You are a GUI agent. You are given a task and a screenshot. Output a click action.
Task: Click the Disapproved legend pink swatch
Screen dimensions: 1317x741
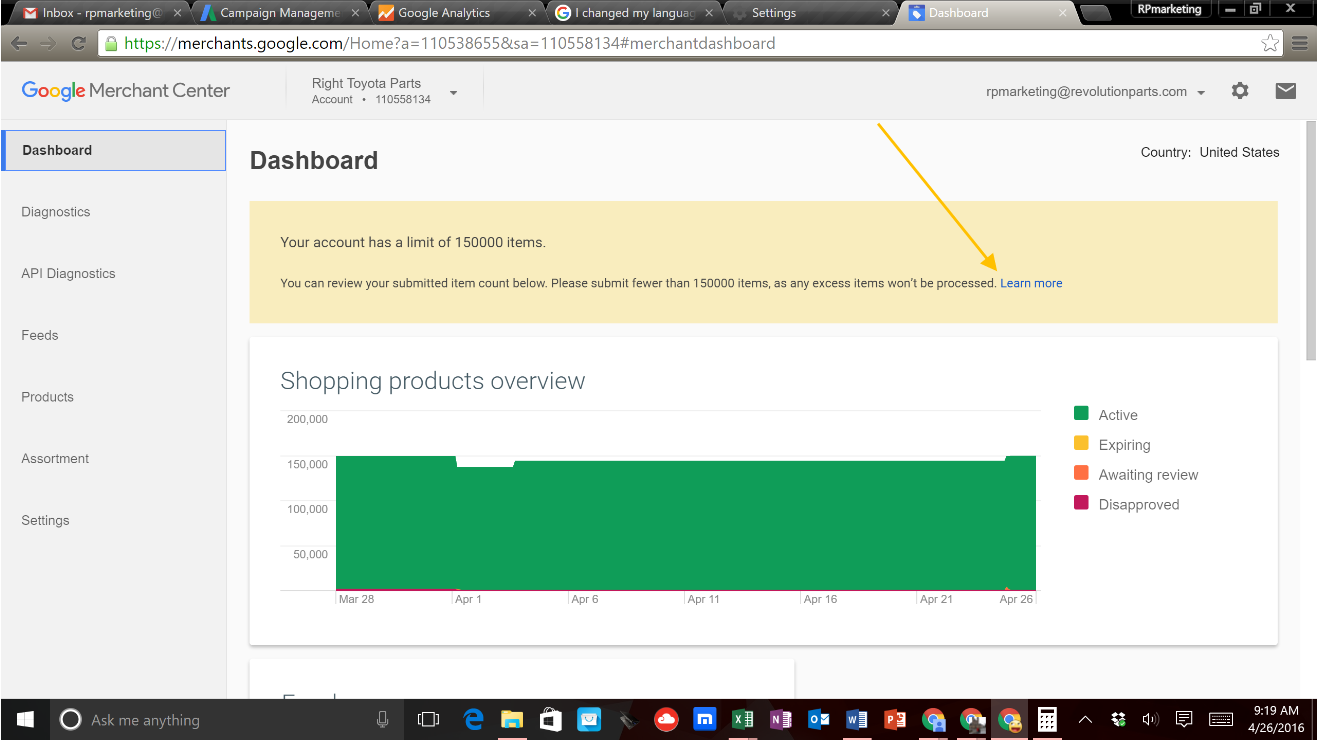(1081, 503)
